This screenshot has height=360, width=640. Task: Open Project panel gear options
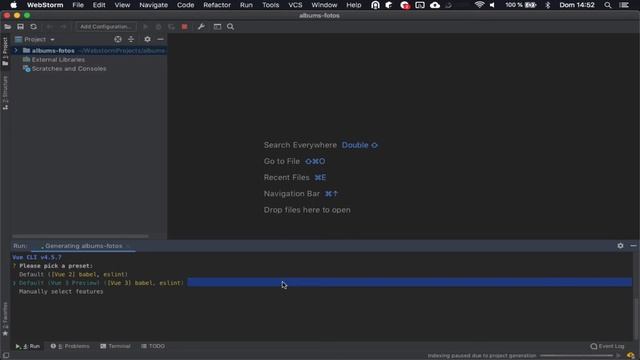[x=147, y=39]
